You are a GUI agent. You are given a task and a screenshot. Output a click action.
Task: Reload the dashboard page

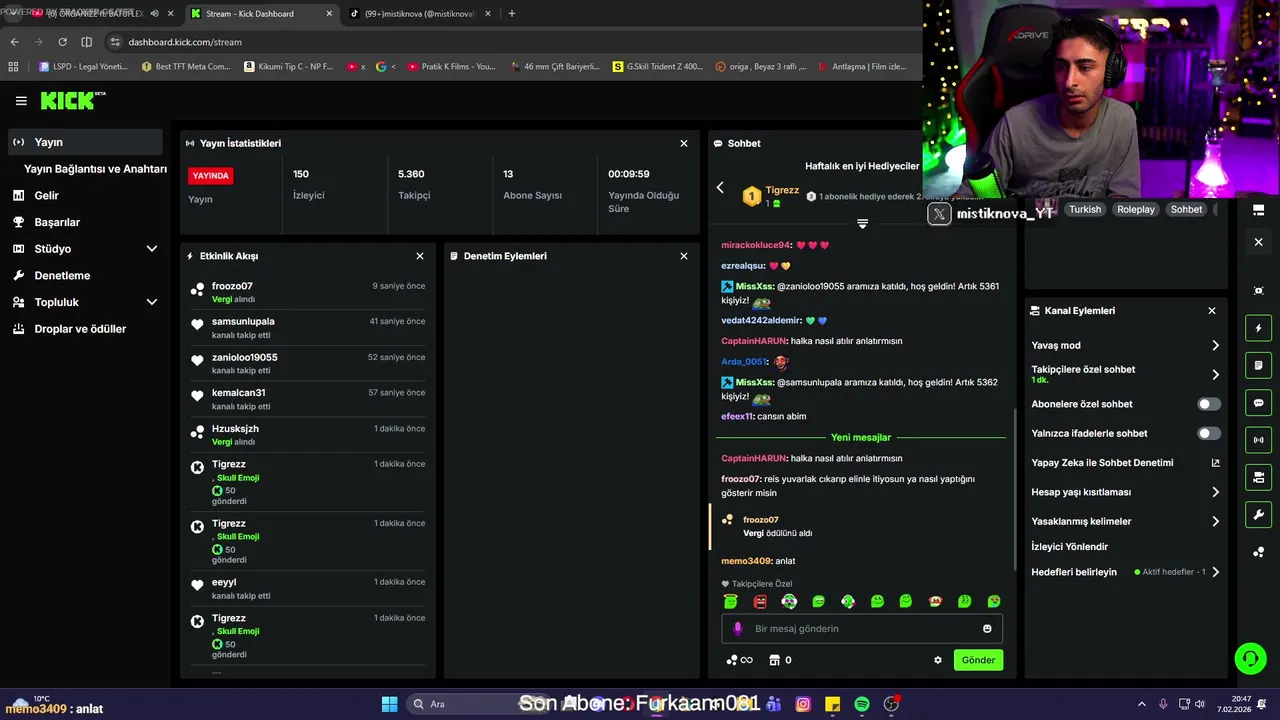point(62,42)
